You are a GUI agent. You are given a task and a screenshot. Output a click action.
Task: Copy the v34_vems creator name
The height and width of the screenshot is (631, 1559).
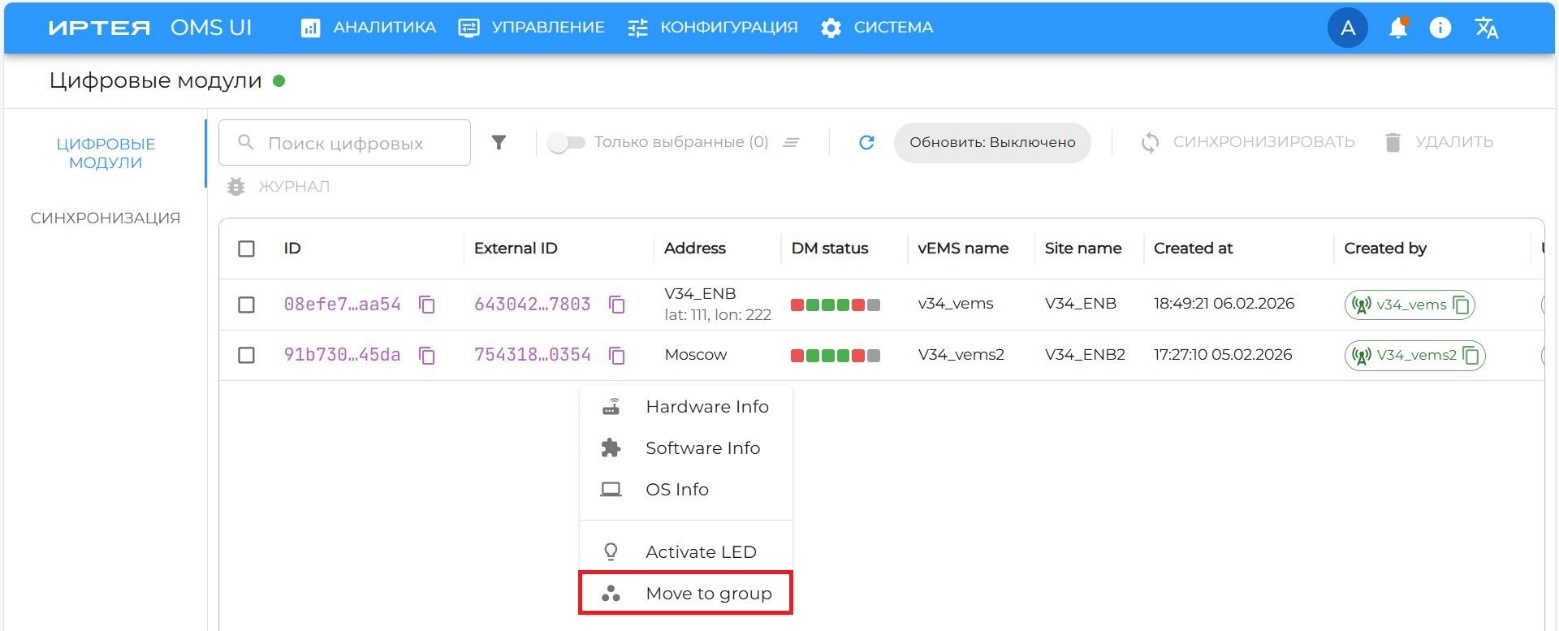point(1461,305)
